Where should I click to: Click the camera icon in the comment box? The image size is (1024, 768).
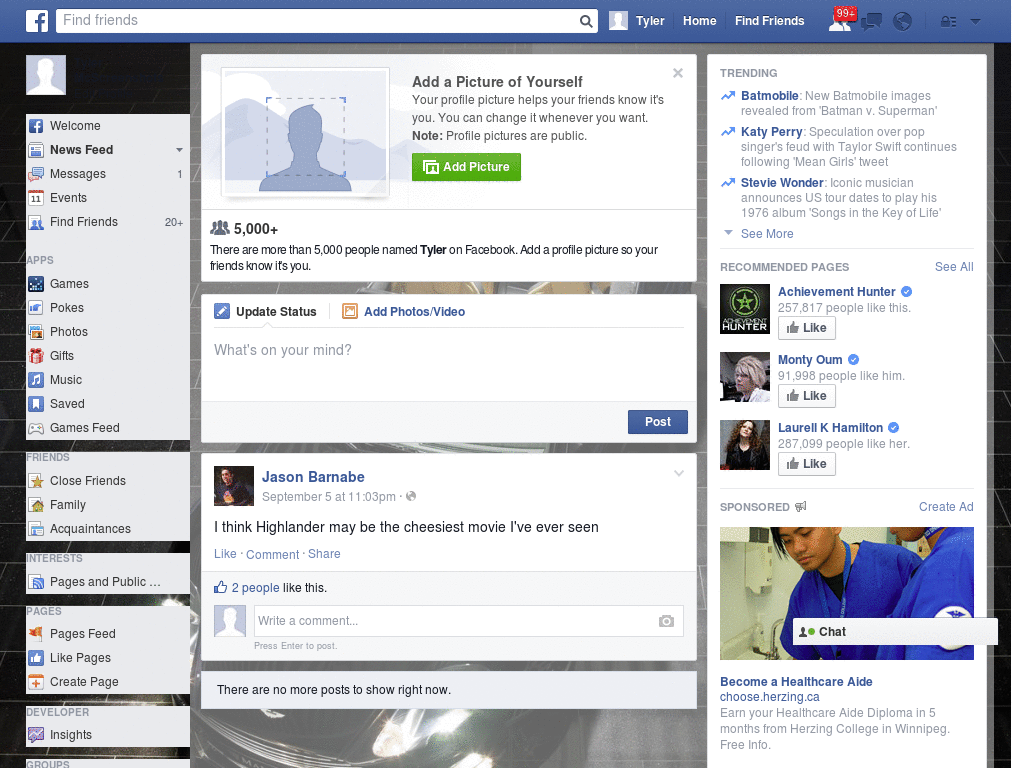666,621
